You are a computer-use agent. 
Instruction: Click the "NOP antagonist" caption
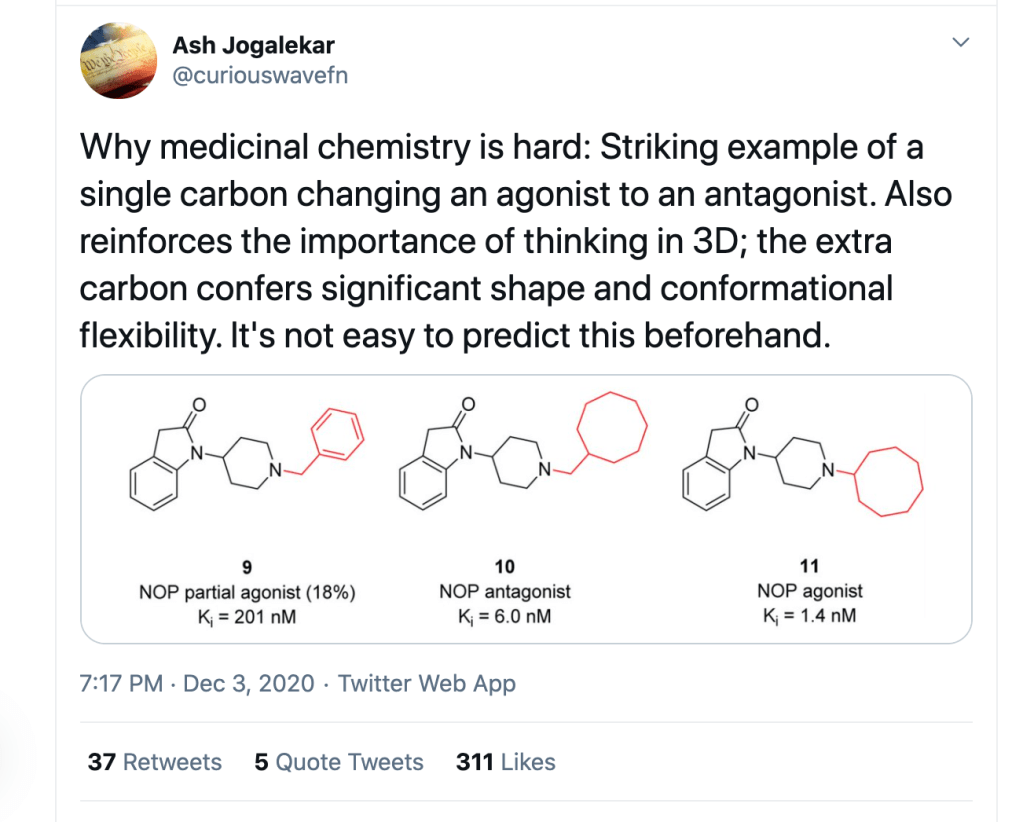click(x=505, y=592)
